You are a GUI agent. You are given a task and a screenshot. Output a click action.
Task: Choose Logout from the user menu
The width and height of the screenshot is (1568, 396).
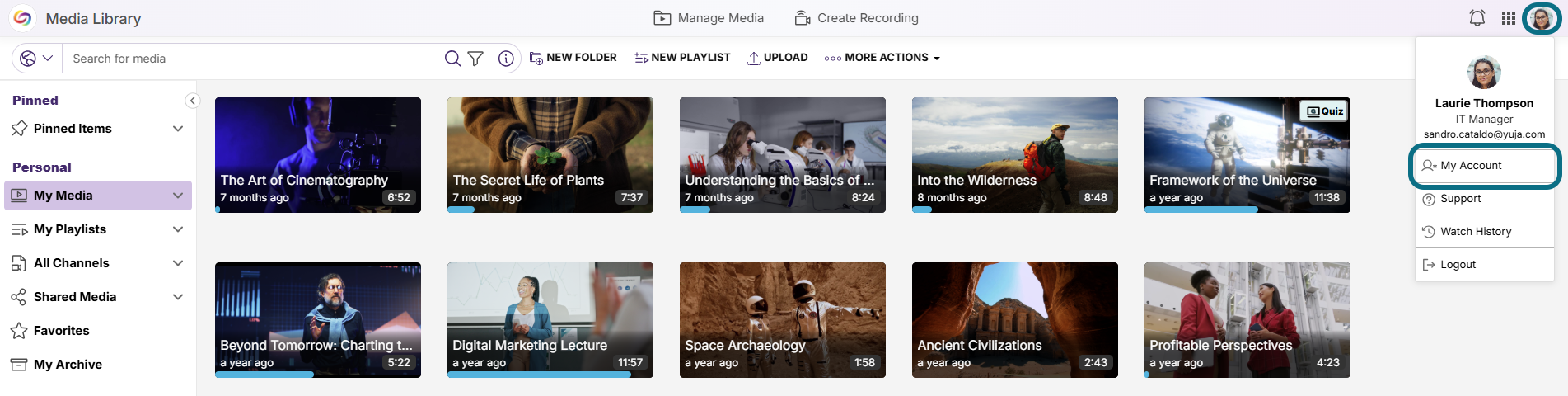pos(1485,265)
